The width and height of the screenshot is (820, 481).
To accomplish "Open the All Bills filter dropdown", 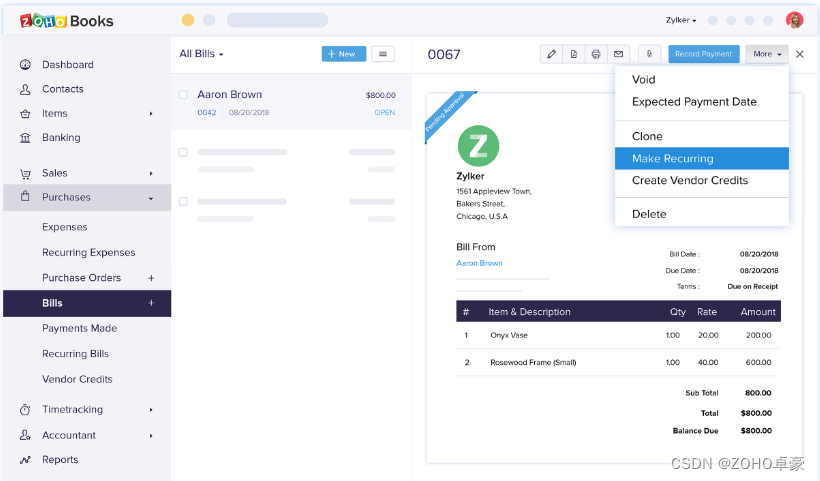I will (201, 54).
